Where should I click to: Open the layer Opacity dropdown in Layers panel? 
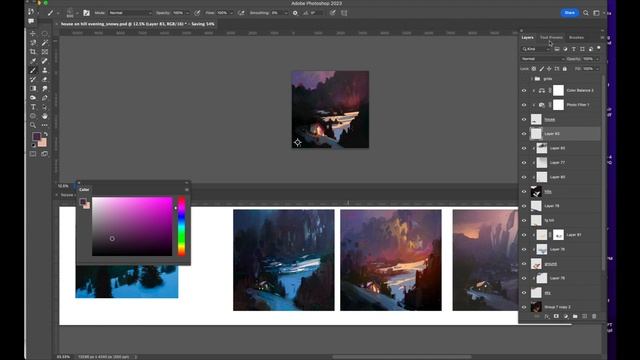(x=597, y=59)
